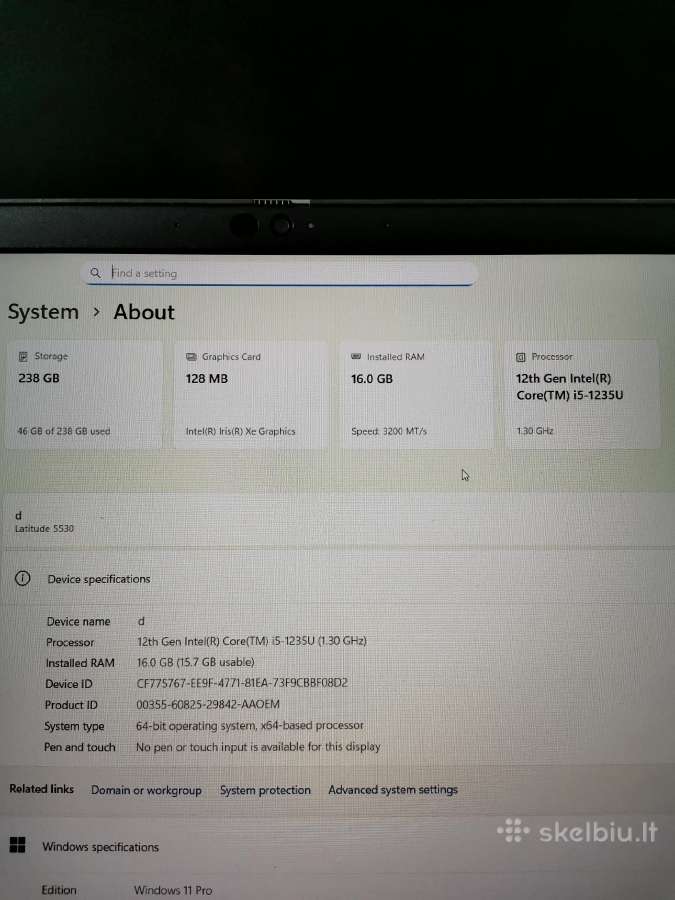Click the search magnifier icon
The height and width of the screenshot is (900, 675).
point(95,273)
